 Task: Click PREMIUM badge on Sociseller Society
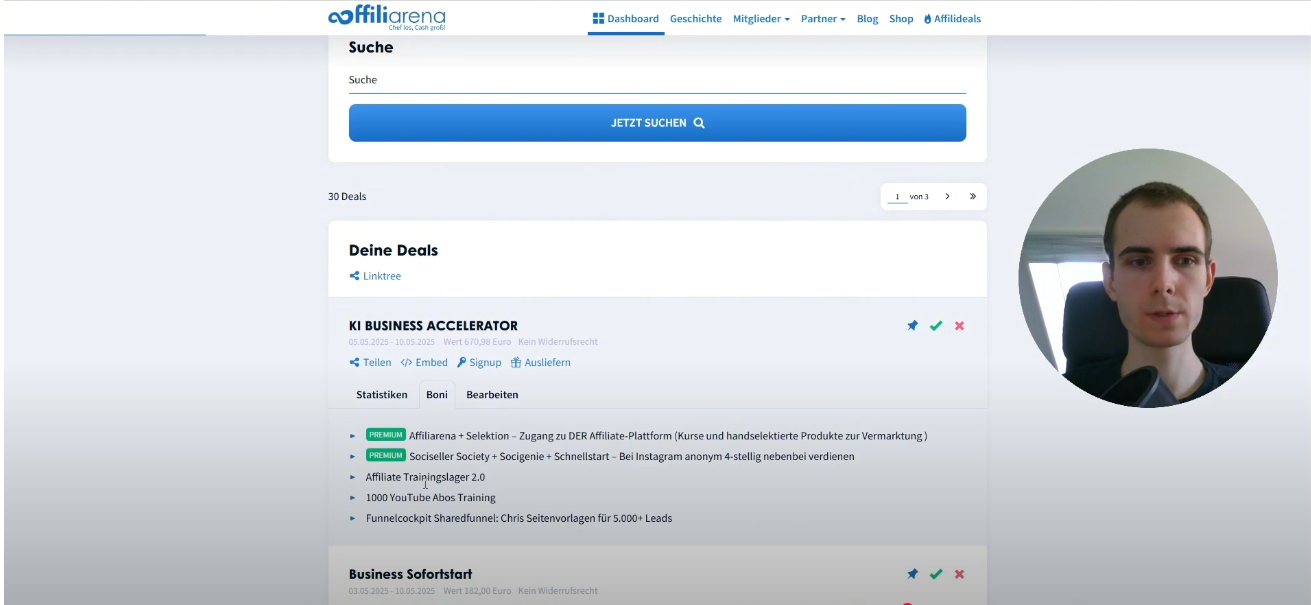click(386, 455)
